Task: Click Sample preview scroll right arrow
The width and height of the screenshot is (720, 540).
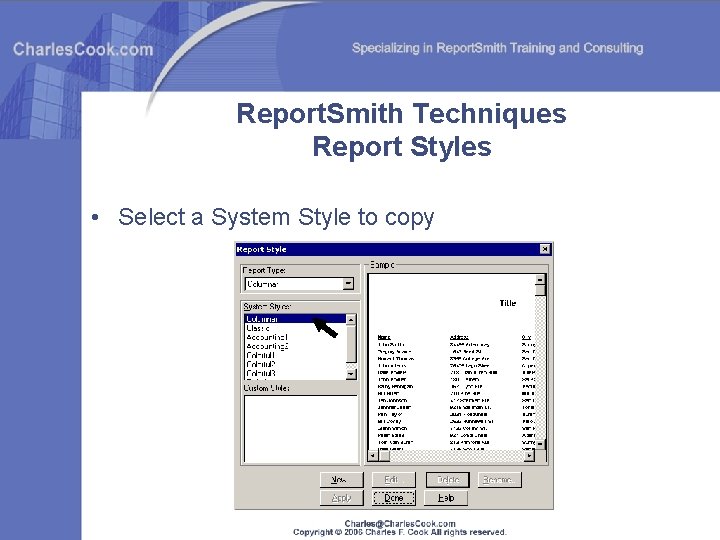Action: click(529, 456)
